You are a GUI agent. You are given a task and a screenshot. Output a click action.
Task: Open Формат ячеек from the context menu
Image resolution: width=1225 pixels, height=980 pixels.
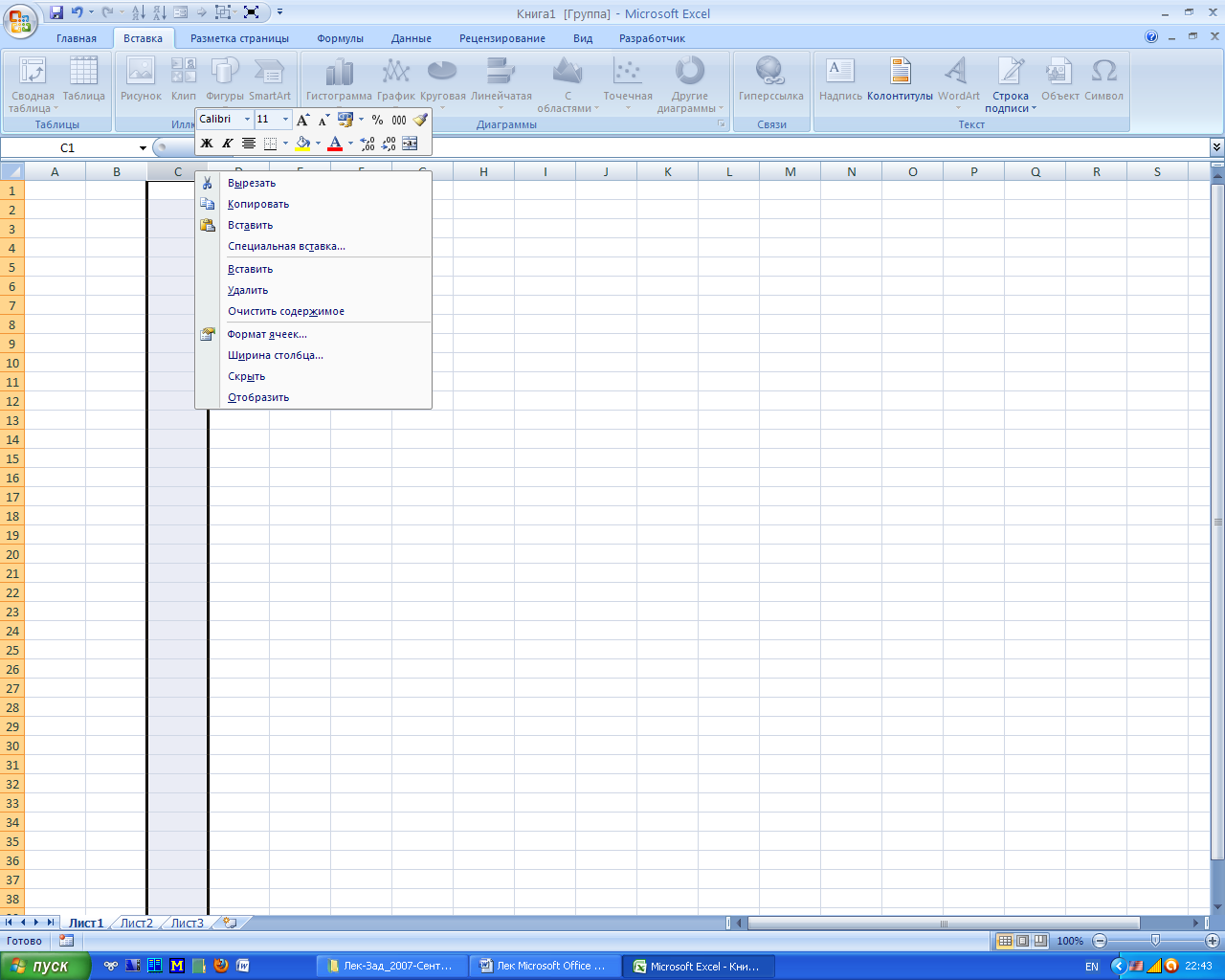pyautogui.click(x=314, y=334)
